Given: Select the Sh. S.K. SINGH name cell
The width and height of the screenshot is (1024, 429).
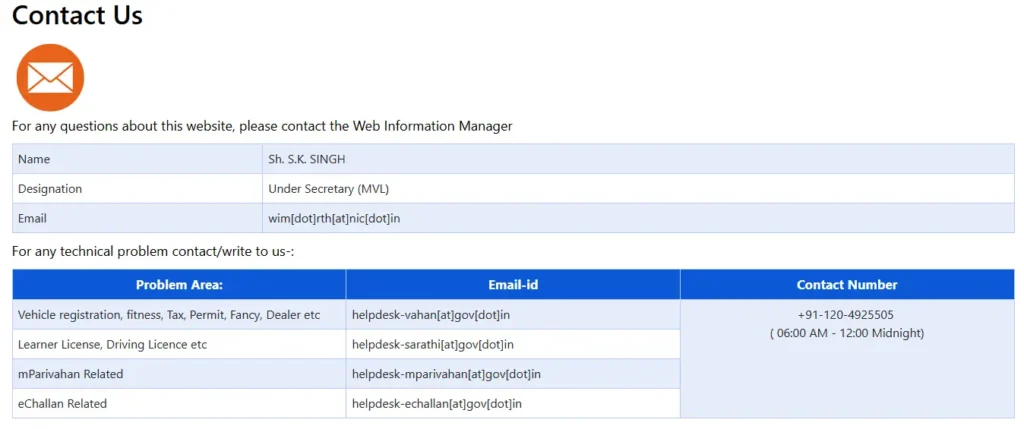Looking at the screenshot, I should 306,159.
